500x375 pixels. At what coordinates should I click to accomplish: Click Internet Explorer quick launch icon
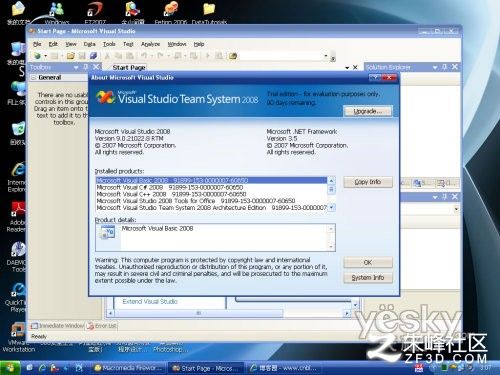pyautogui.click(x=42, y=368)
